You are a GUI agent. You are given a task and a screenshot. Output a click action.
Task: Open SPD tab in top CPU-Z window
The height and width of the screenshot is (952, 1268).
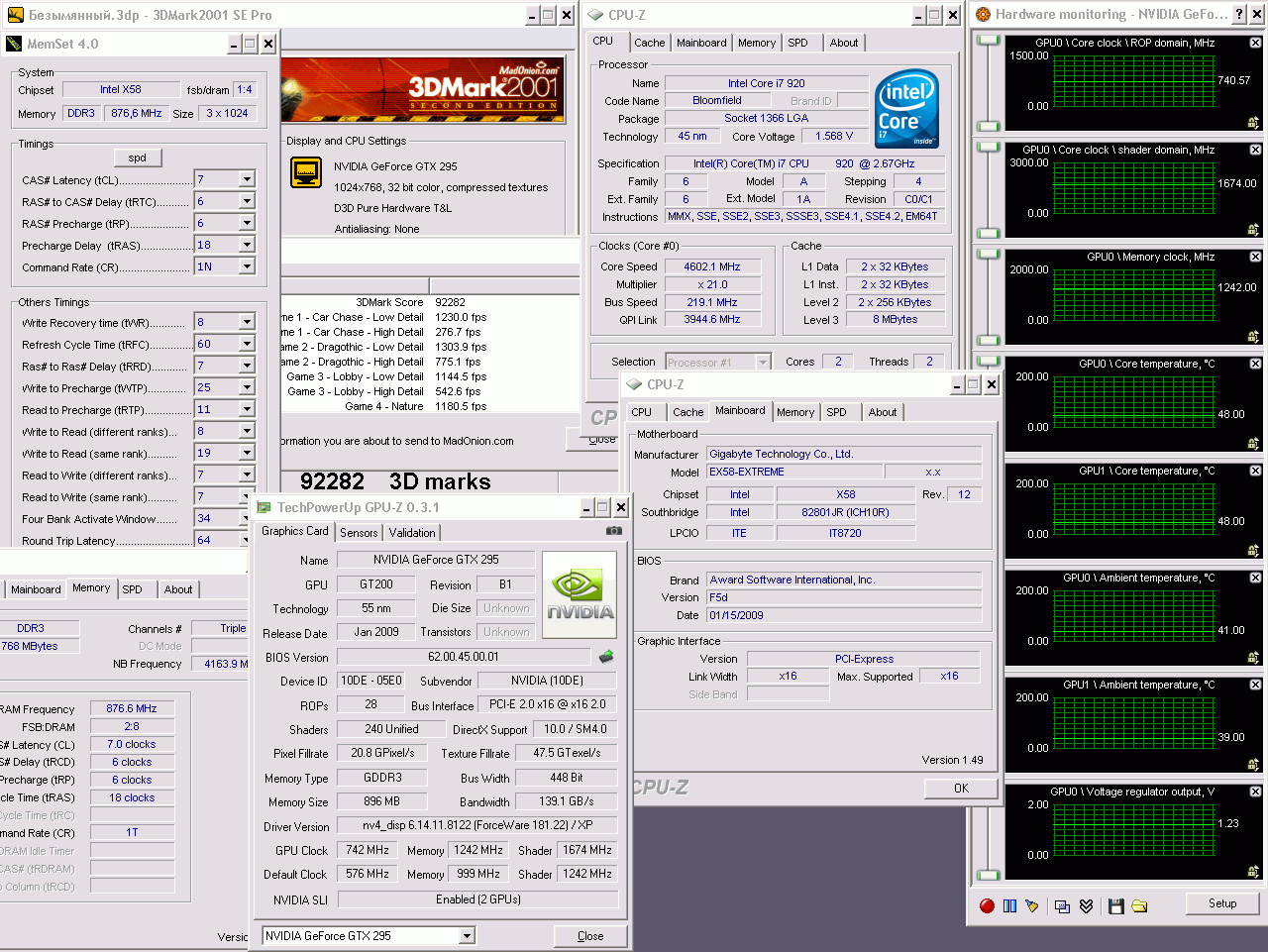tap(797, 43)
